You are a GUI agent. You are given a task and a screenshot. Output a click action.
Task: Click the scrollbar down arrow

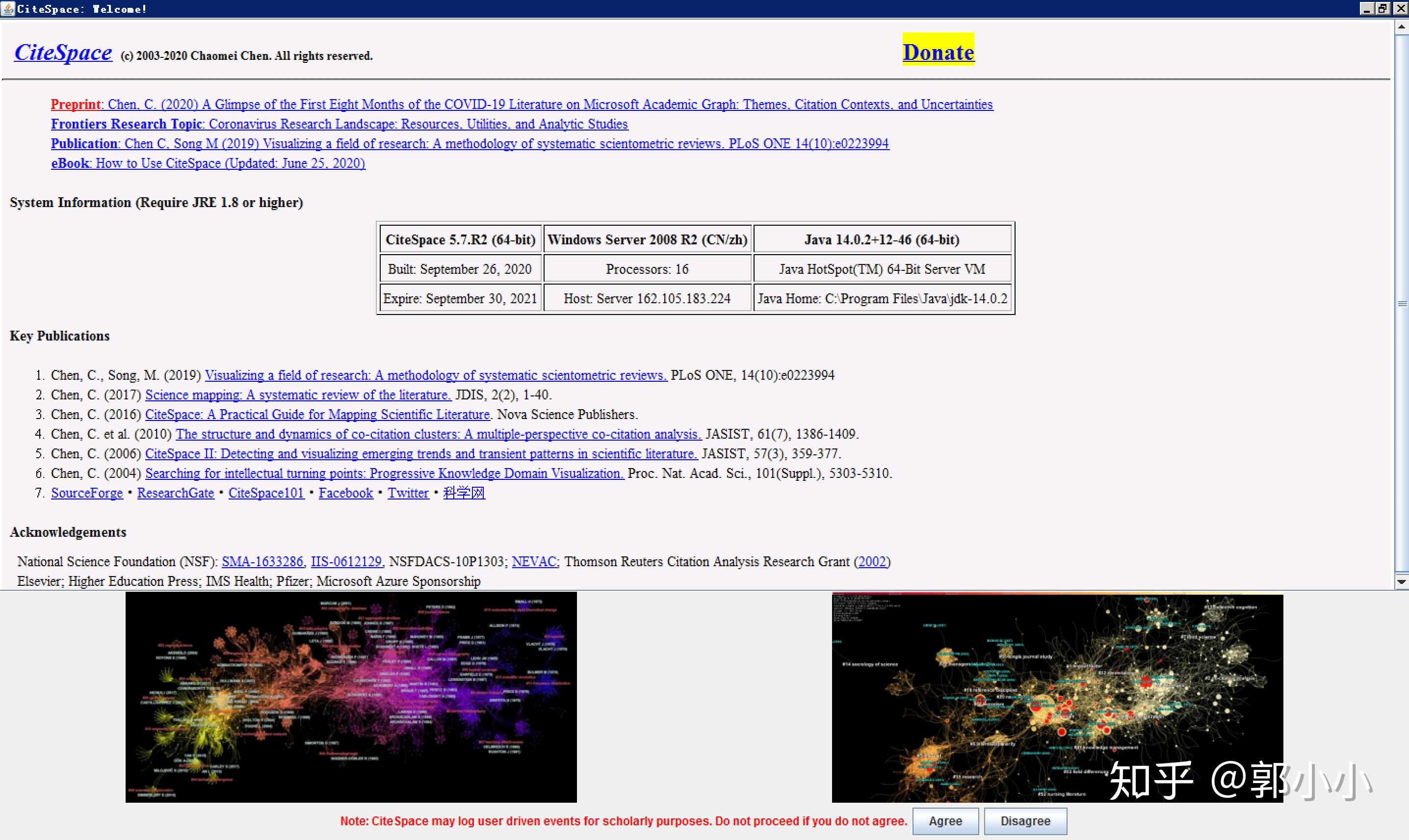point(1402,582)
